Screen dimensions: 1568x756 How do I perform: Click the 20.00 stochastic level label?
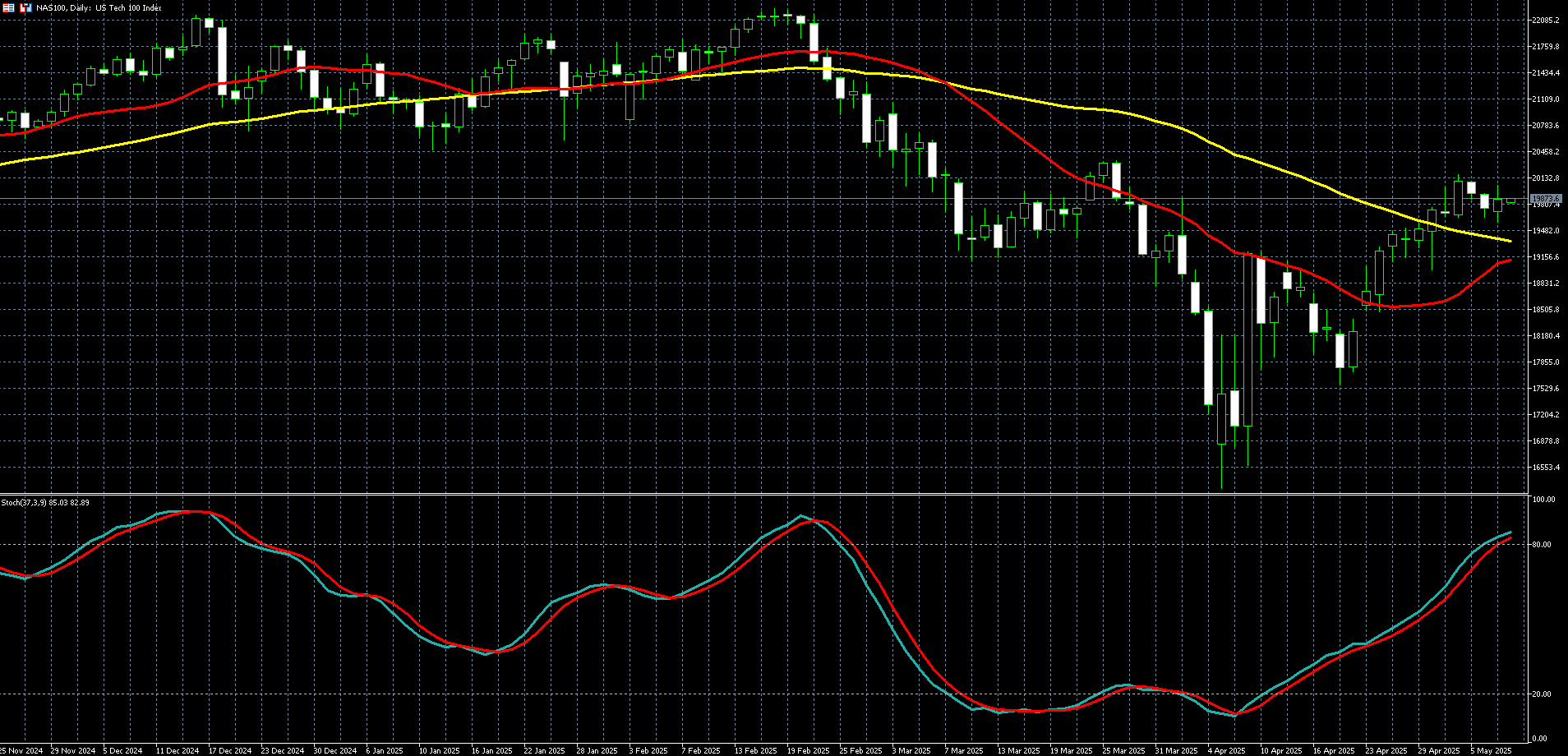pos(1543,694)
